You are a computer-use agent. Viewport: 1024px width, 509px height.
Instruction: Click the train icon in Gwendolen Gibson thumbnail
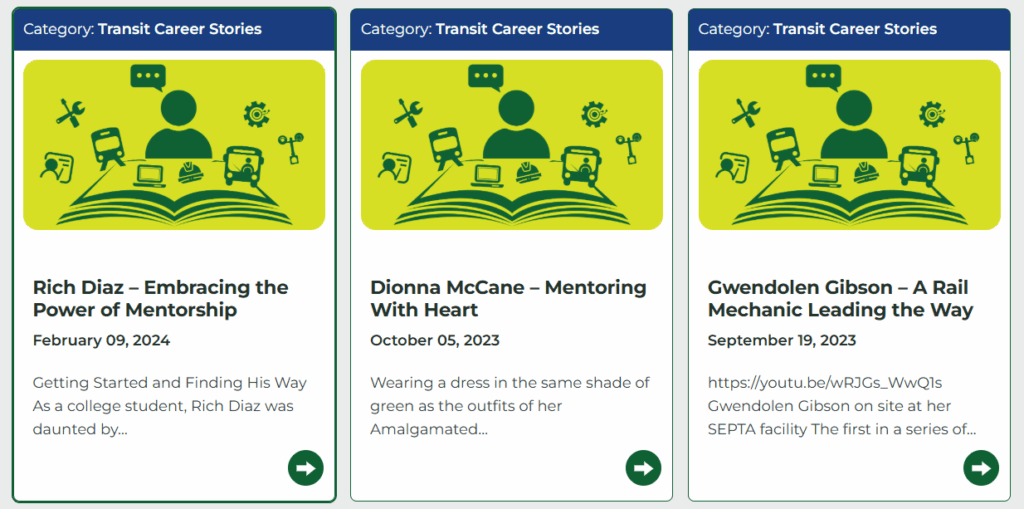[783, 149]
